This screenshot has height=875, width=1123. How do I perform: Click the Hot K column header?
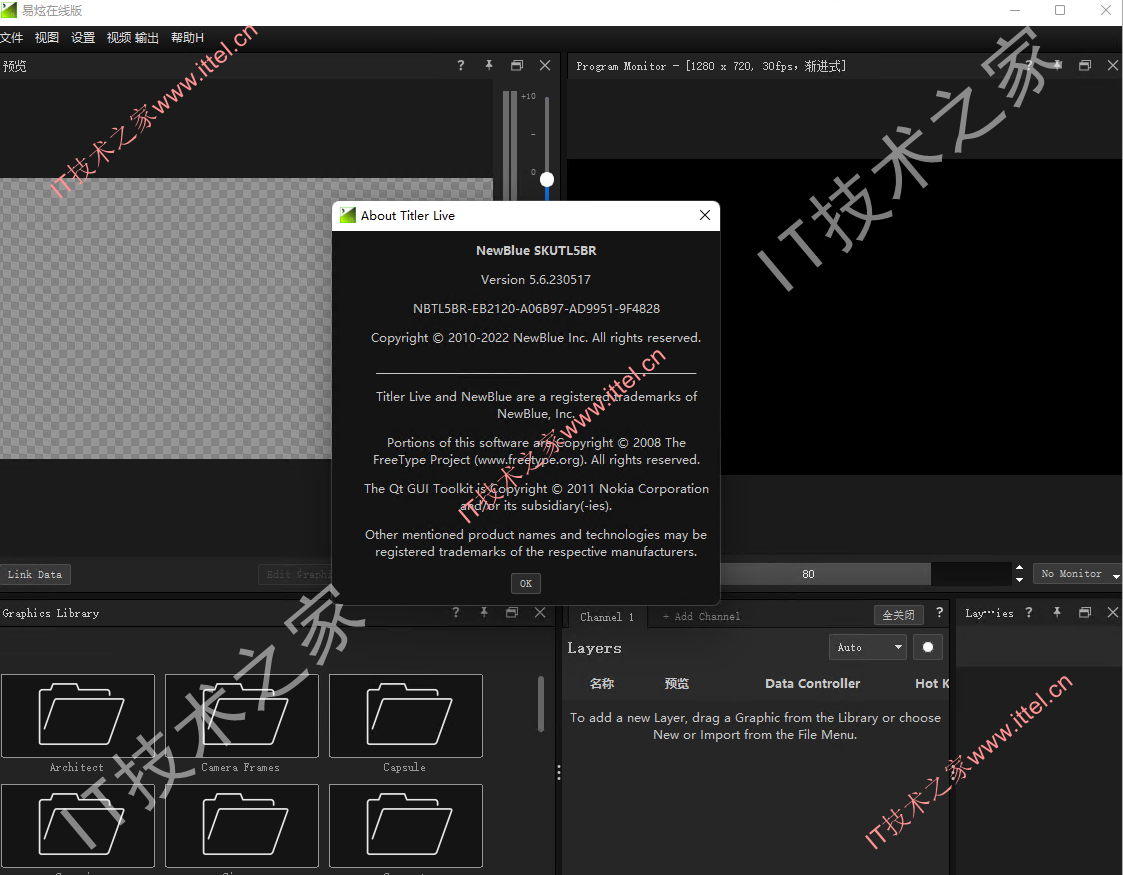[931, 684]
